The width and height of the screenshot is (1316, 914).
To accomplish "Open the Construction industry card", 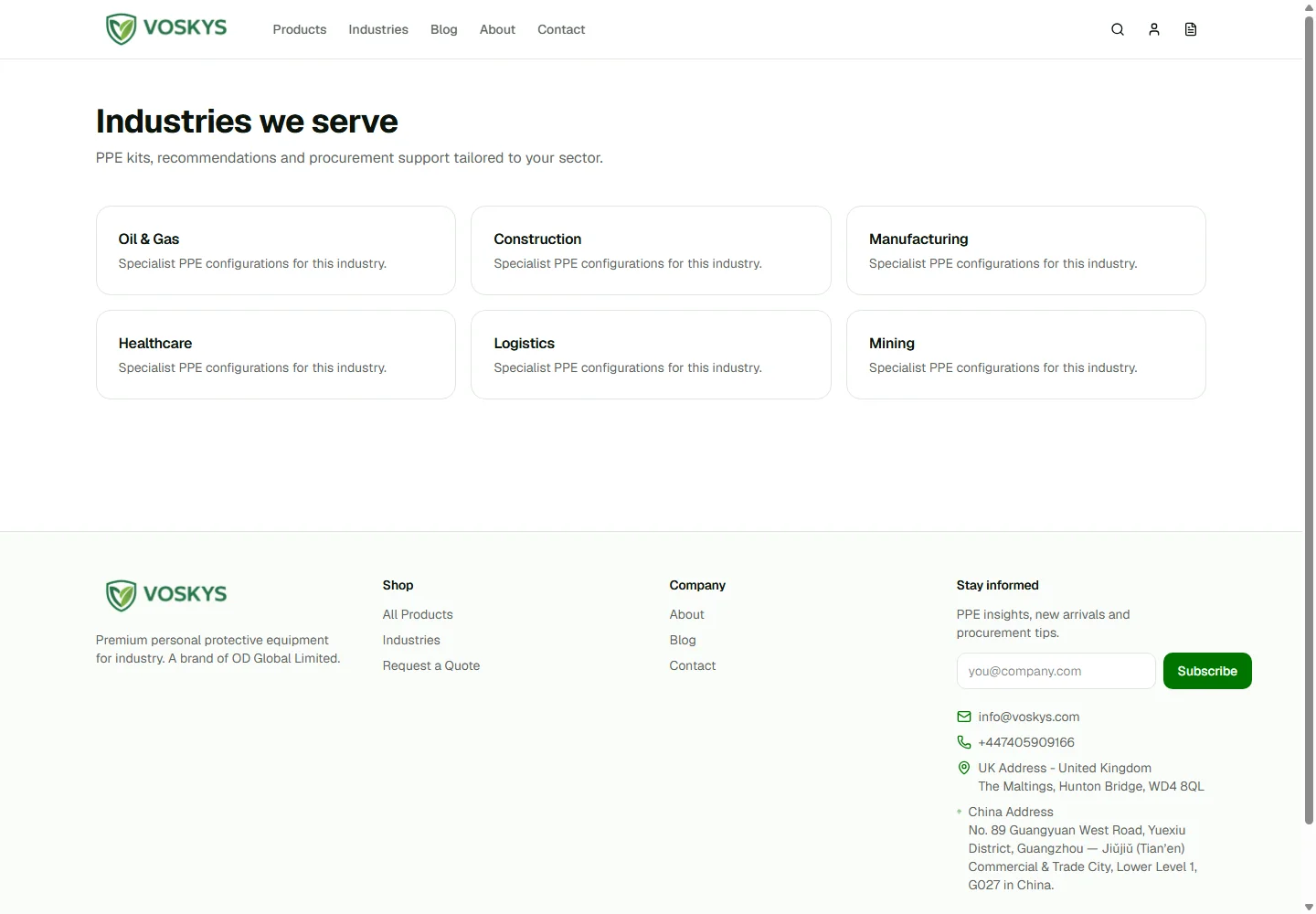I will coord(651,250).
